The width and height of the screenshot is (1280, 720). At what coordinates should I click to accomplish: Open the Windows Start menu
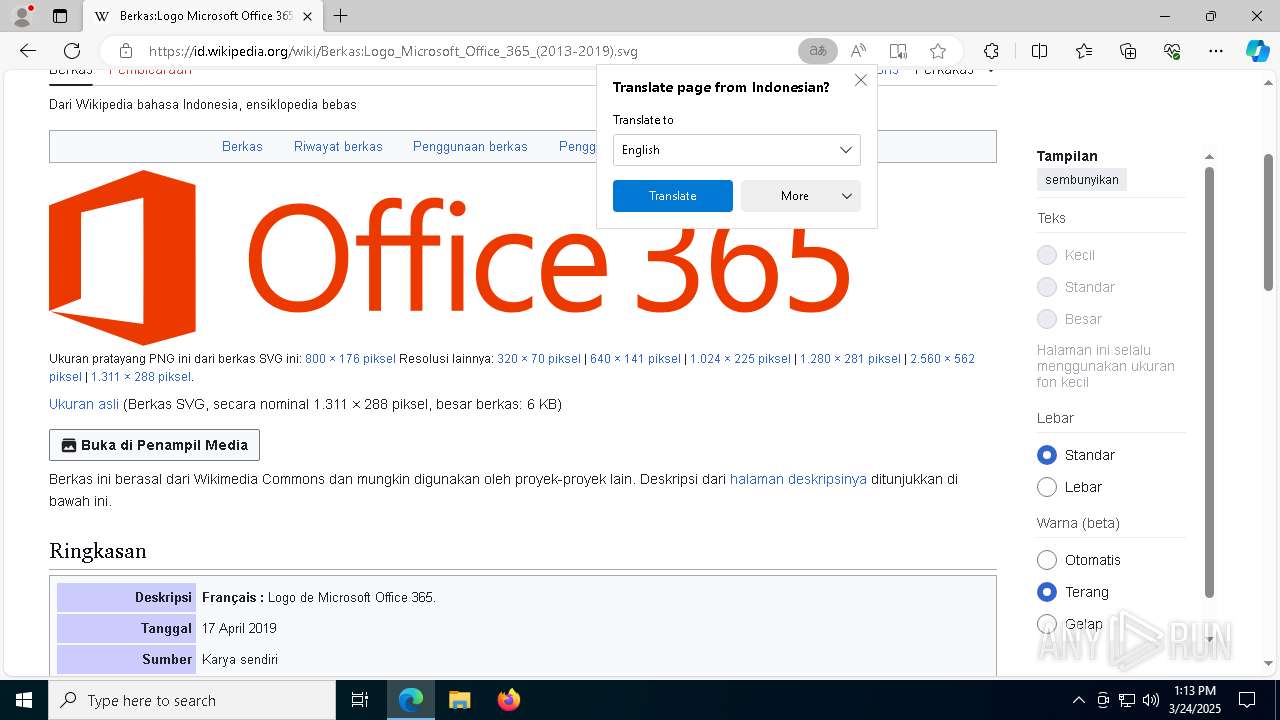(x=24, y=700)
